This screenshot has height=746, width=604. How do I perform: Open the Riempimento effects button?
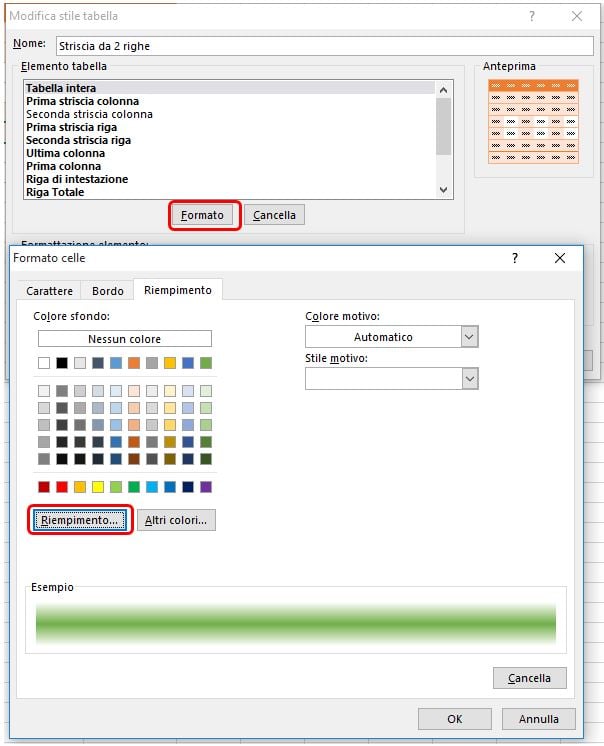[80, 520]
